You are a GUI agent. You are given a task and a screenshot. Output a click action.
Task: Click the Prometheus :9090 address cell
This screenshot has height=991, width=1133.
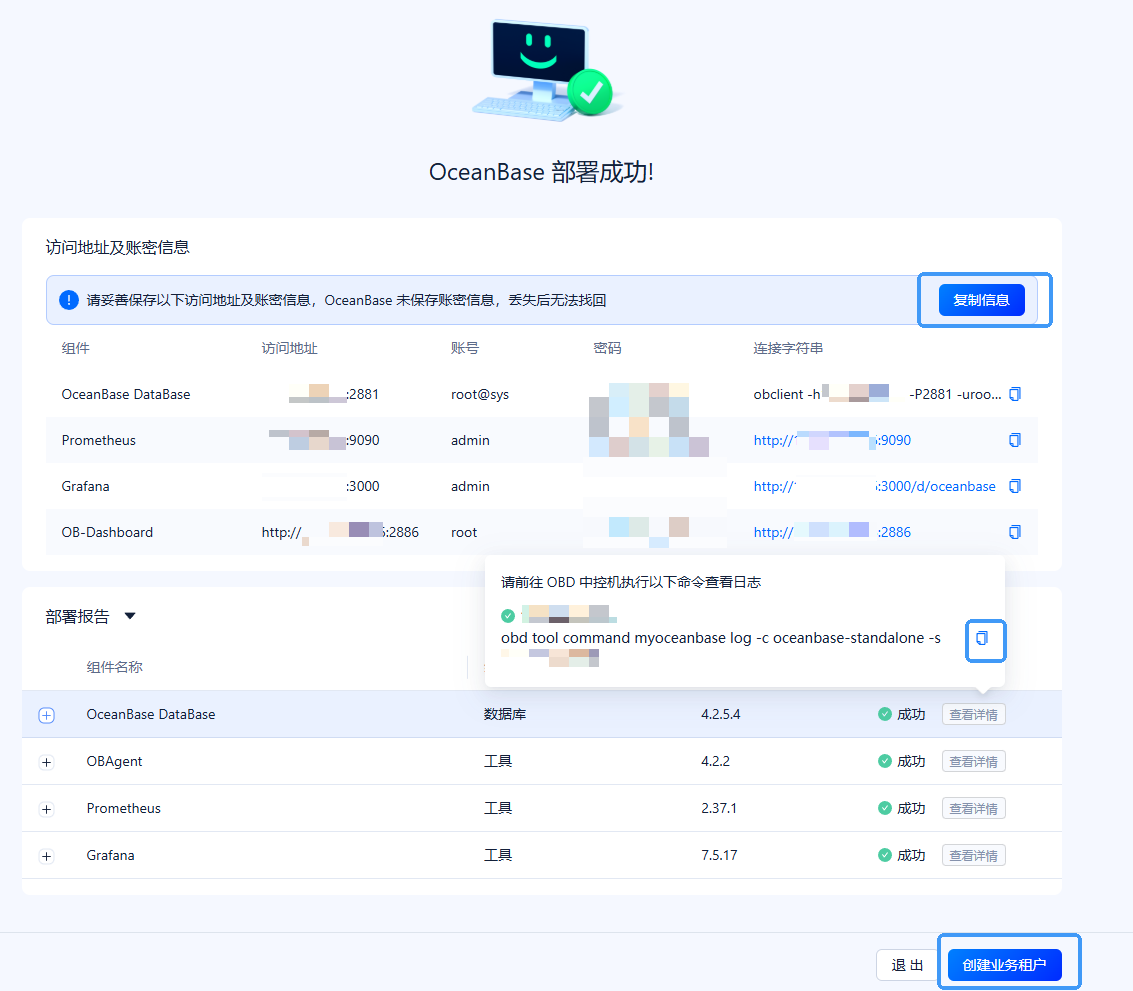[x=324, y=440]
